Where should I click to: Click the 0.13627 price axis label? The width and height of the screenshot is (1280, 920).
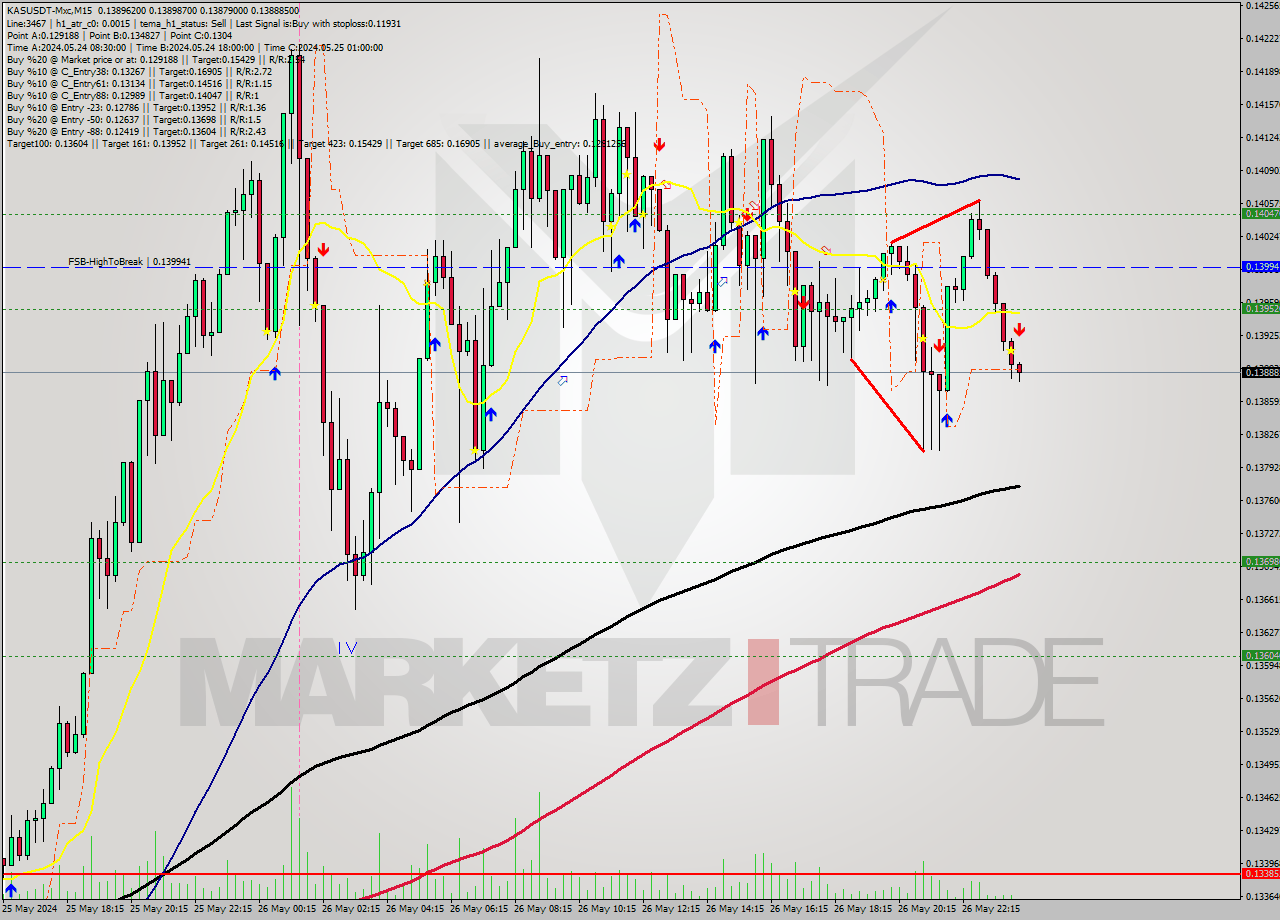click(x=1262, y=633)
